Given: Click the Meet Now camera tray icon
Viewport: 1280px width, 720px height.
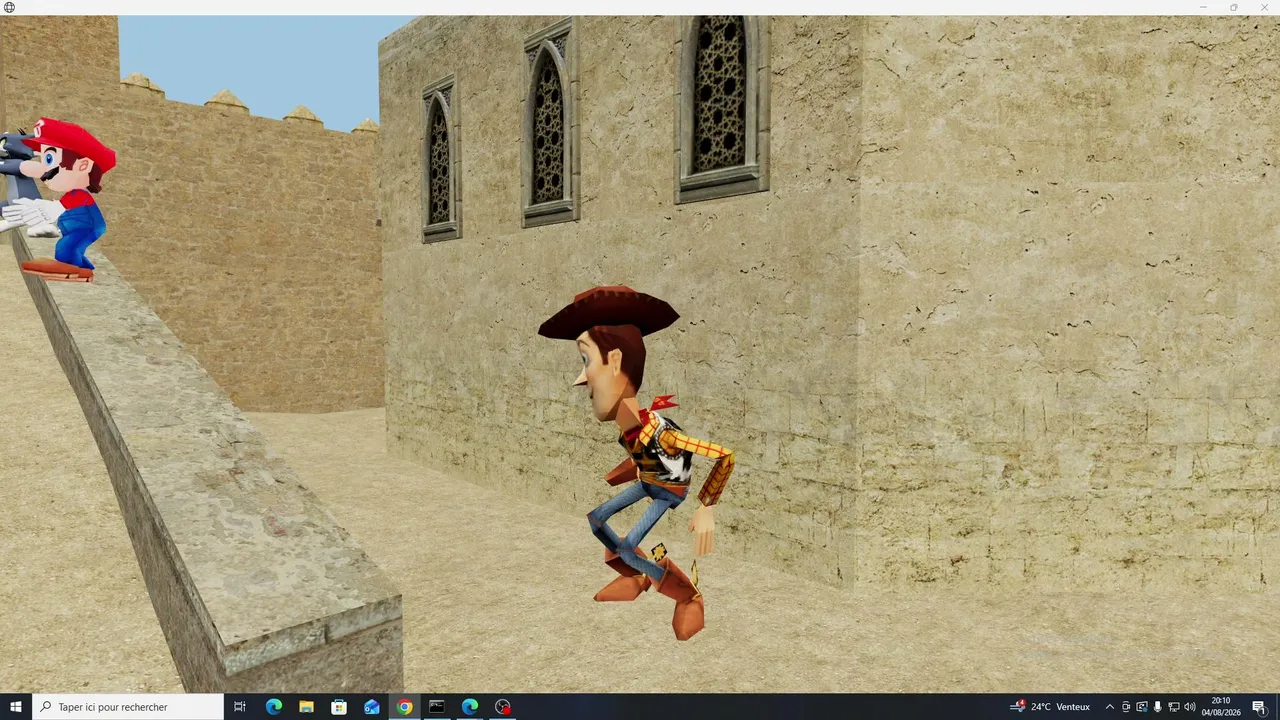Looking at the screenshot, I should [1126, 707].
